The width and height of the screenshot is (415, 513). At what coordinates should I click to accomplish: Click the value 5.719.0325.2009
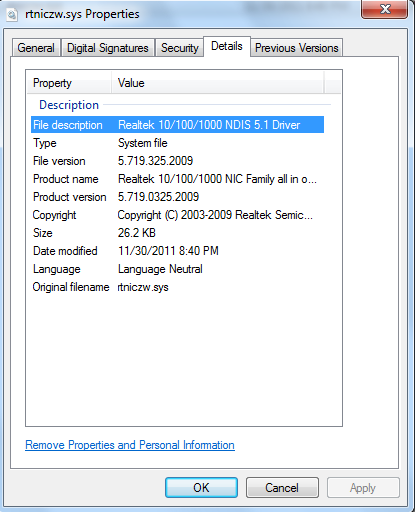coord(158,197)
